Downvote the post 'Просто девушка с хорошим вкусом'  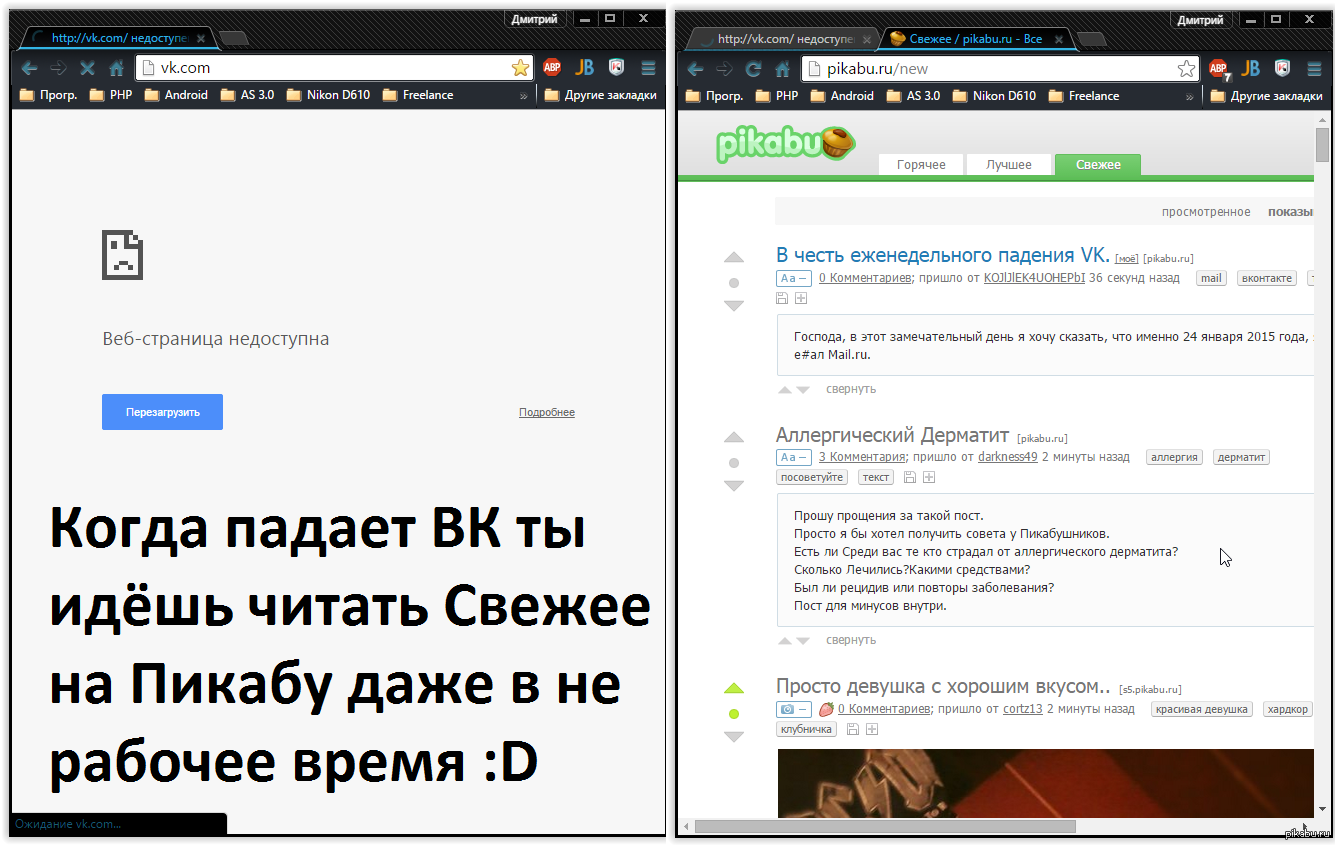734,736
